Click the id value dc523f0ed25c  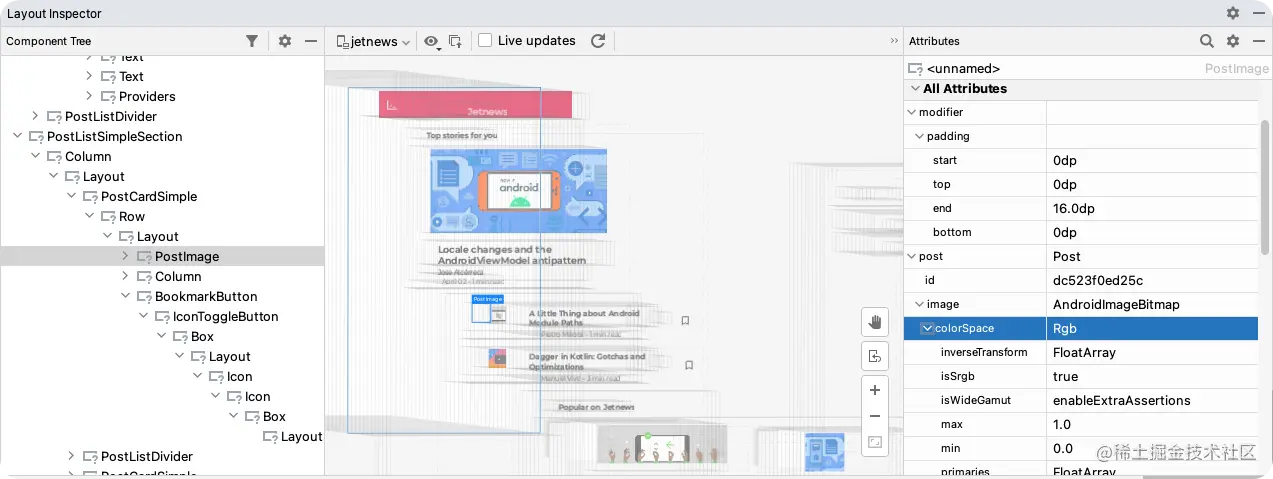[x=1098, y=280]
